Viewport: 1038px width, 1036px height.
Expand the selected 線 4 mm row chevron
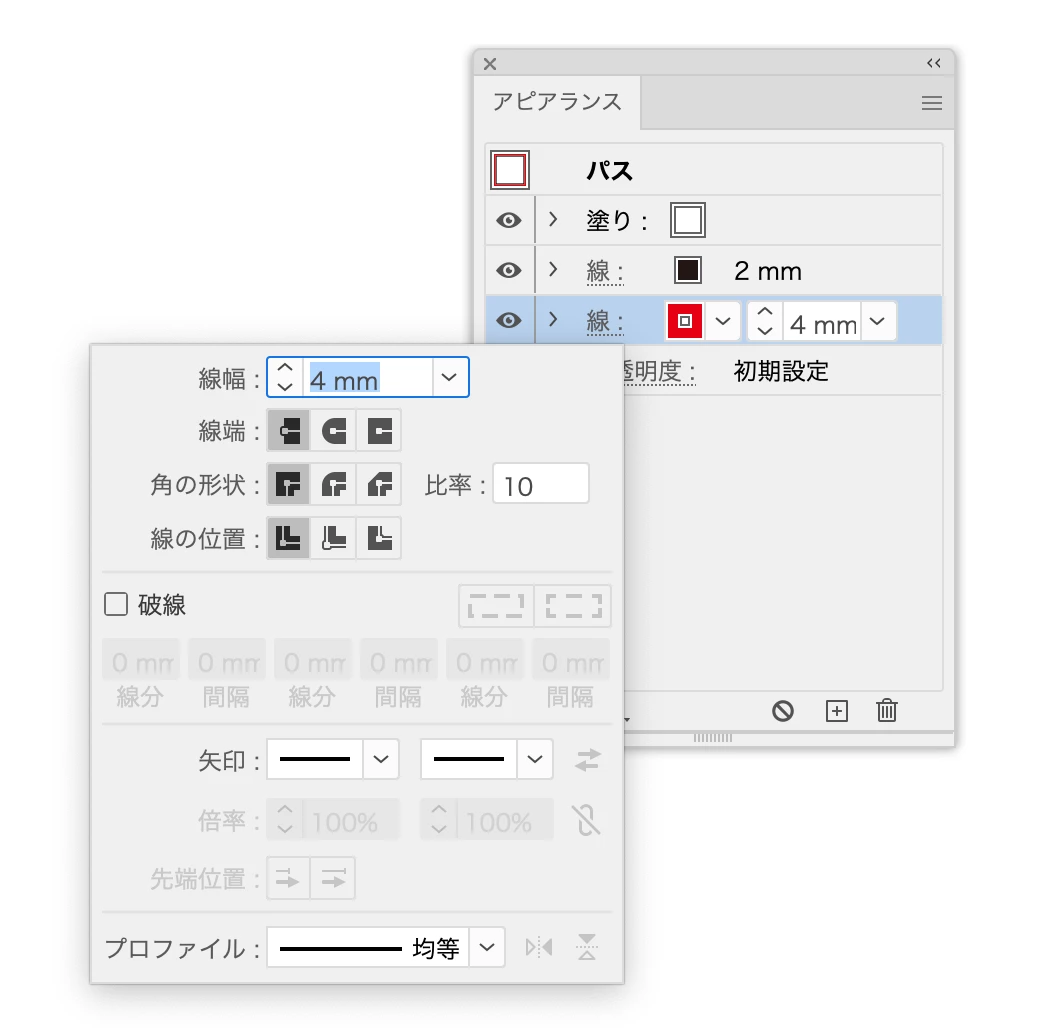553,320
